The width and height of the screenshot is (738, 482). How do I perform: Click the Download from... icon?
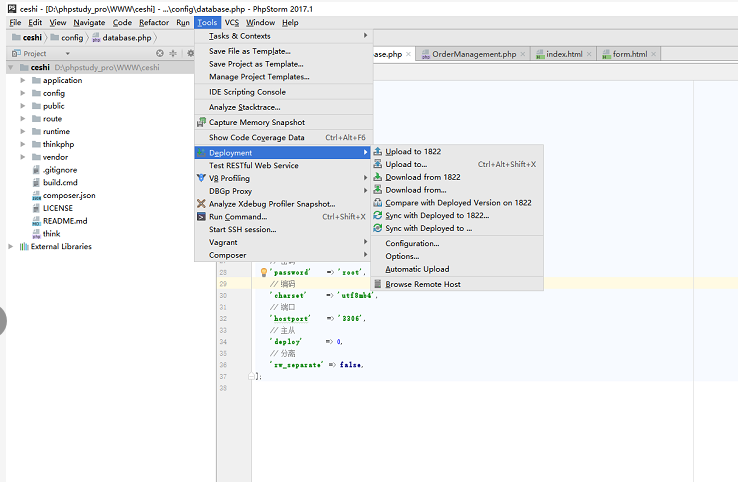(377, 190)
